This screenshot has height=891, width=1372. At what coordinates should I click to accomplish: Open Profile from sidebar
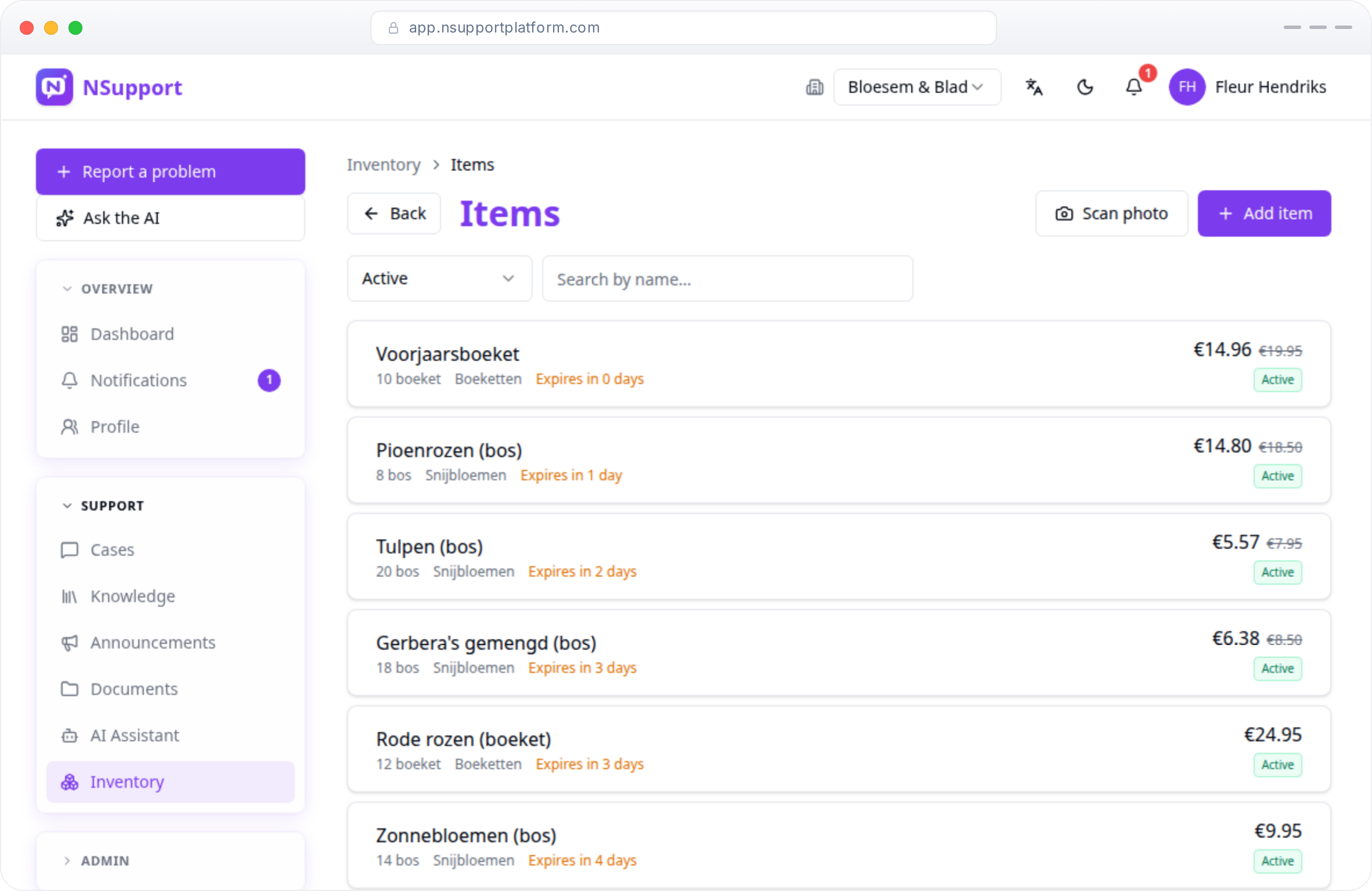[170, 427]
